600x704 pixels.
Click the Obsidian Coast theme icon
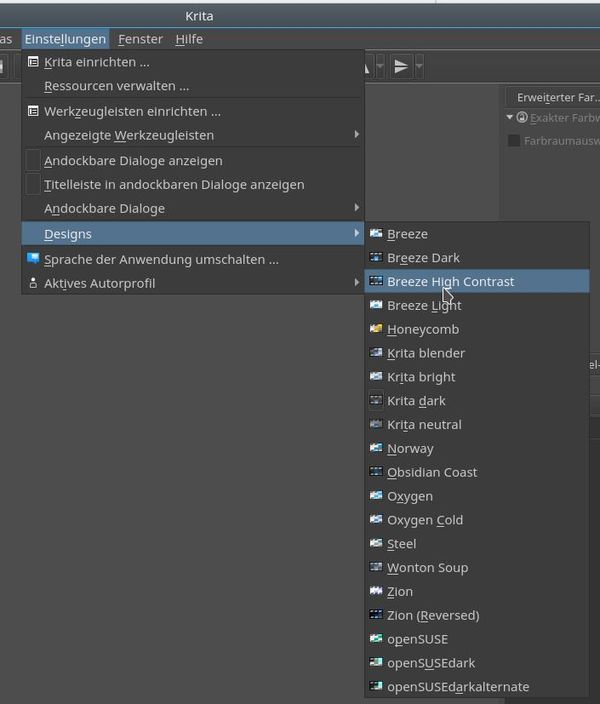376,472
